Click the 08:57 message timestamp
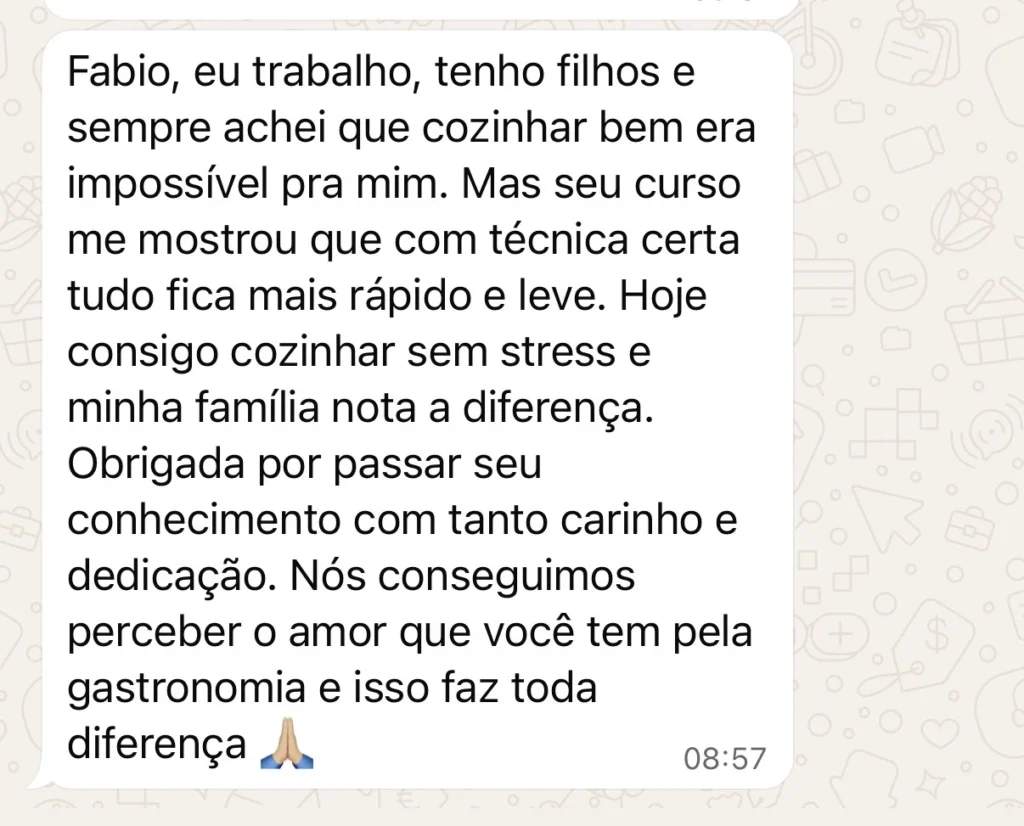1024x826 pixels. pyautogui.click(x=724, y=759)
